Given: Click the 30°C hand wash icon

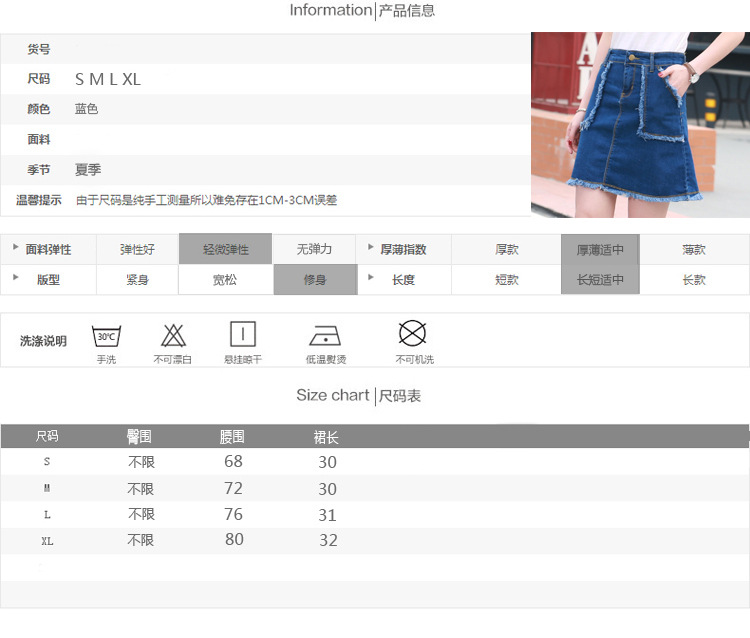Looking at the screenshot, I should 106,335.
